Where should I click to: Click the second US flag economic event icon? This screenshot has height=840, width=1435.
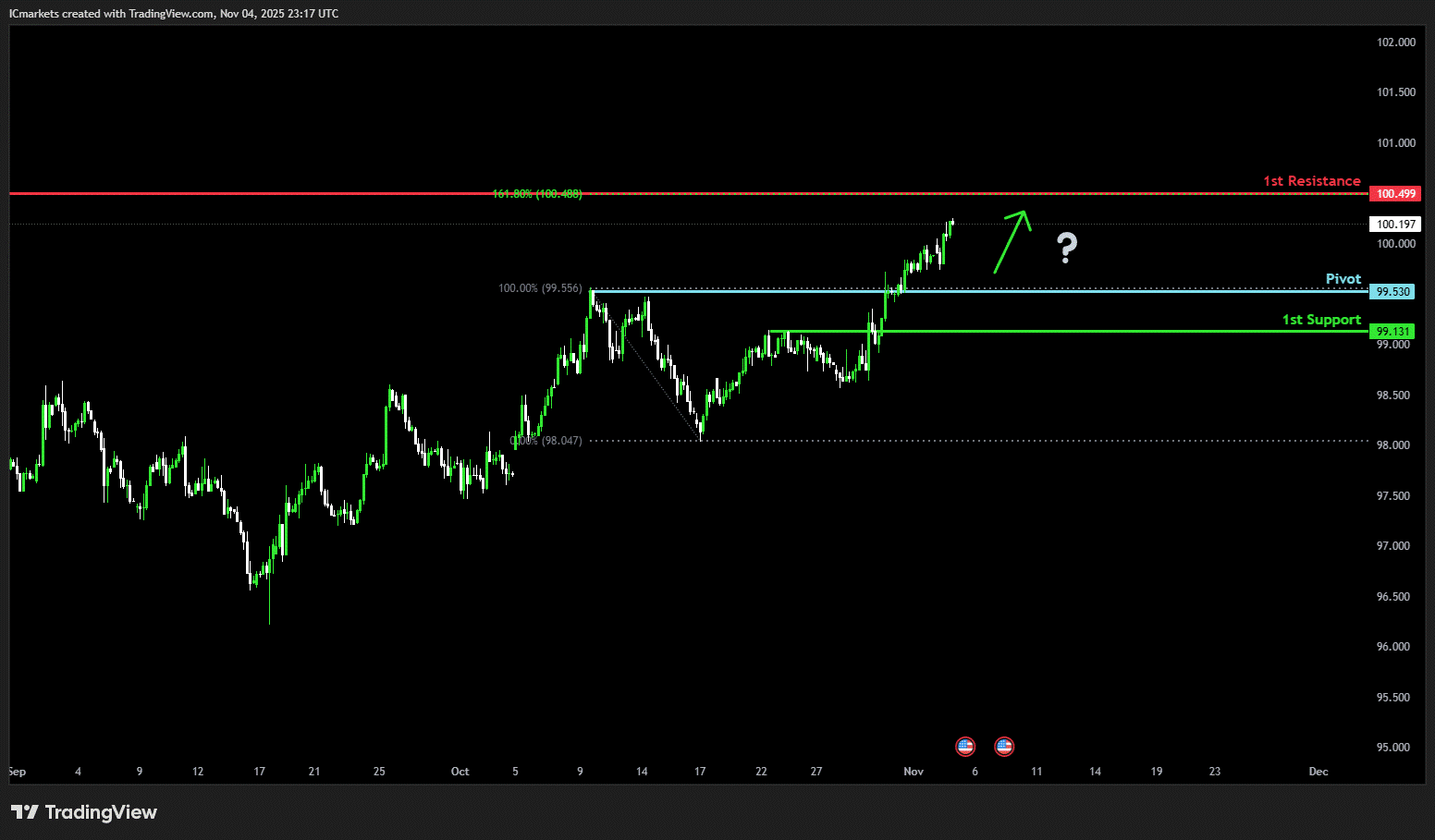[x=1004, y=746]
